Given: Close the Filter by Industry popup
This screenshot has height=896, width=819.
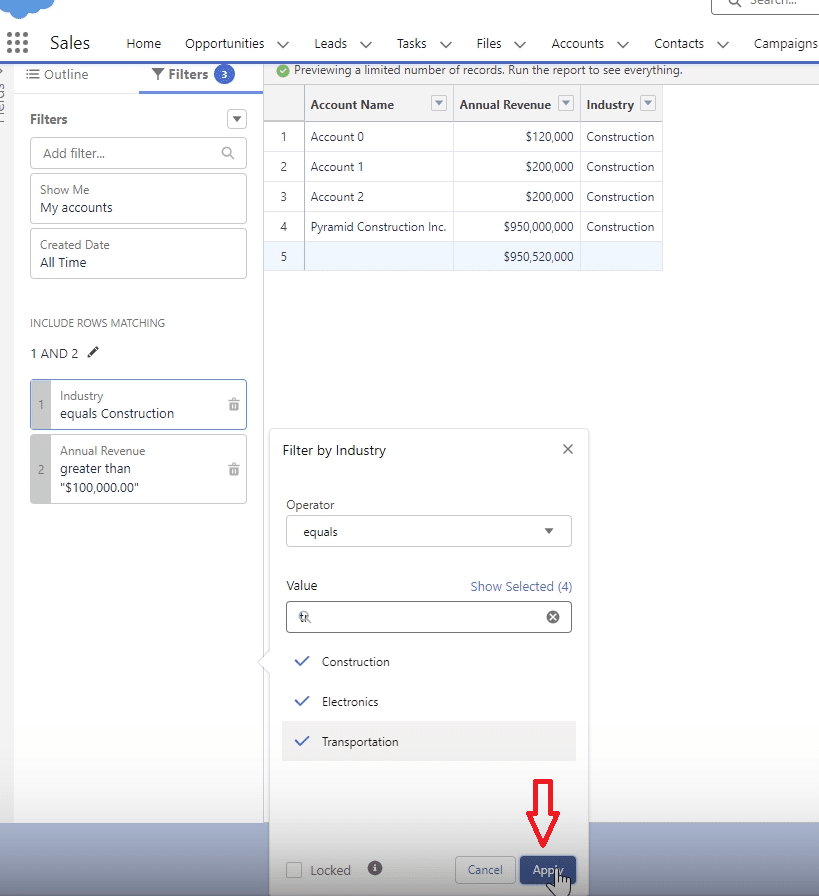Looking at the screenshot, I should point(568,449).
